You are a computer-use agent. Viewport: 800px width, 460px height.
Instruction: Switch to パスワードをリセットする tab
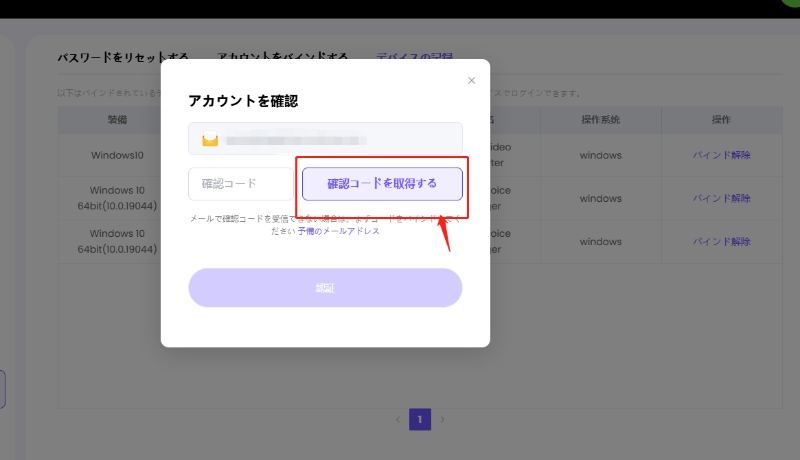click(x=123, y=57)
